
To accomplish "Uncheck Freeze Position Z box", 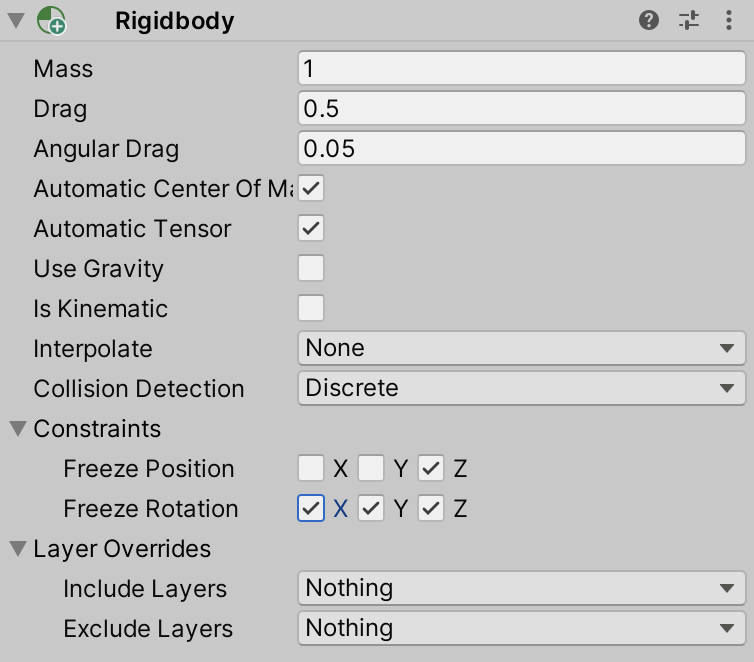I will pos(431,468).
